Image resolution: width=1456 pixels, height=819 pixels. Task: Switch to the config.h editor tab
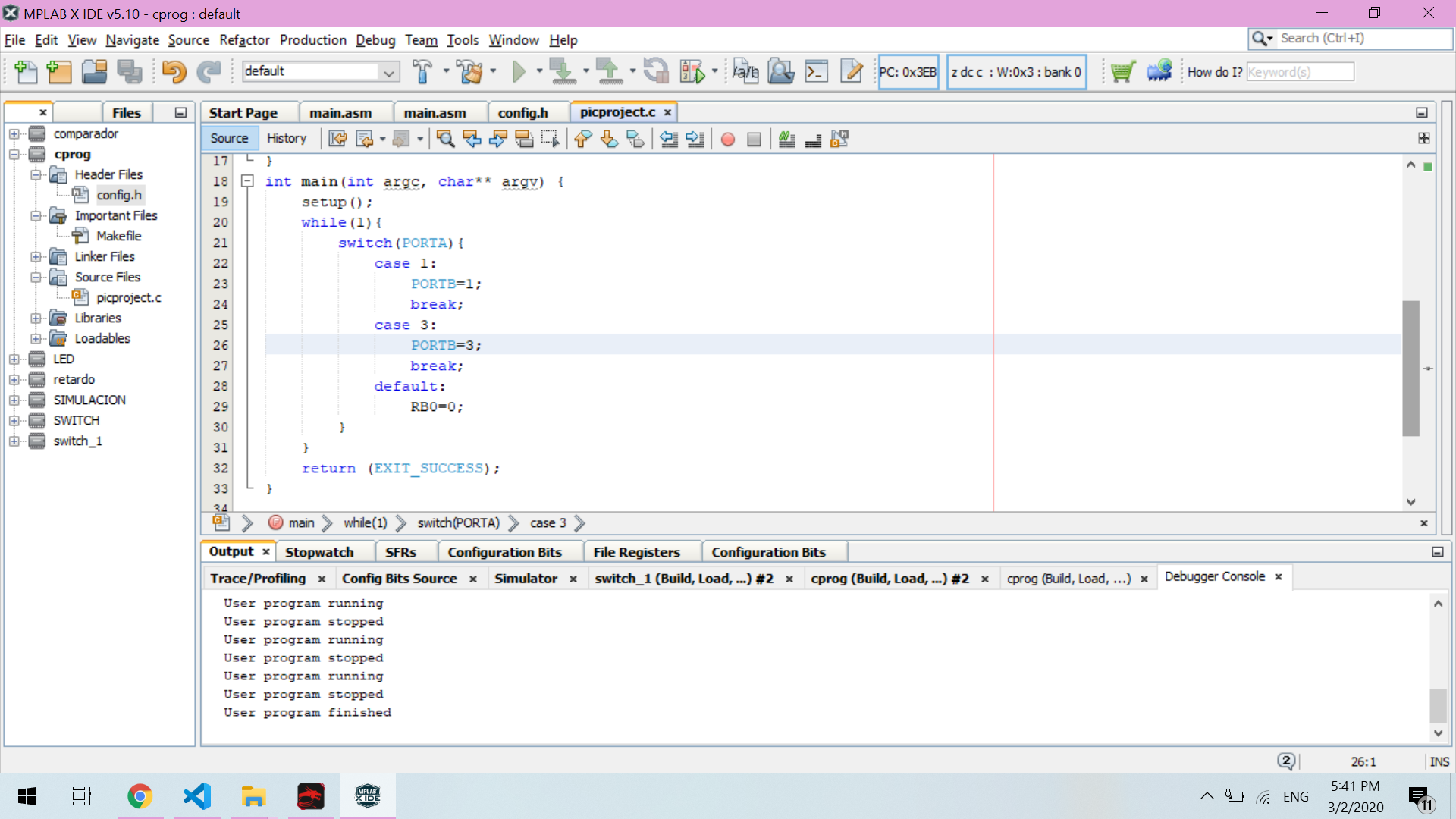pyautogui.click(x=522, y=112)
